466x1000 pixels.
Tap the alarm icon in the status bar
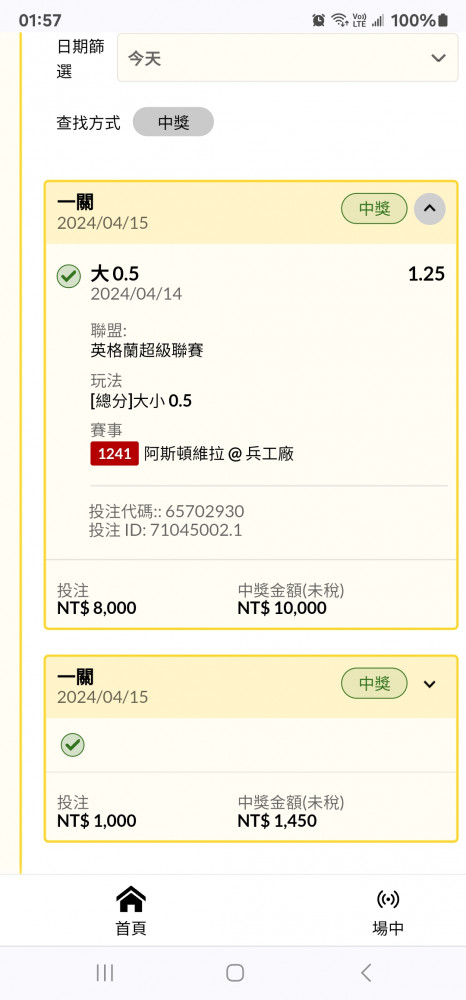[x=318, y=20]
